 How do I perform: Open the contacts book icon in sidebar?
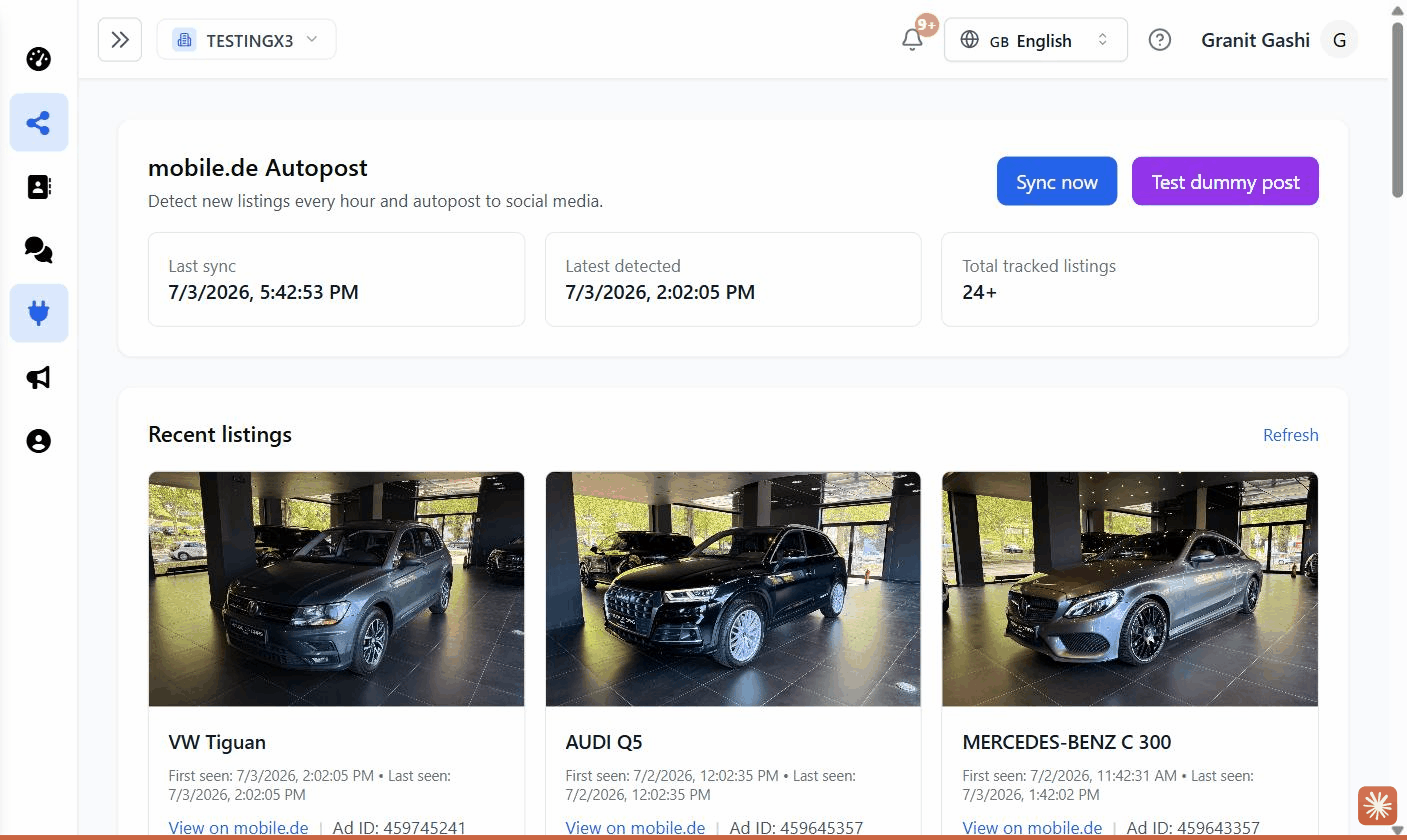[38, 187]
